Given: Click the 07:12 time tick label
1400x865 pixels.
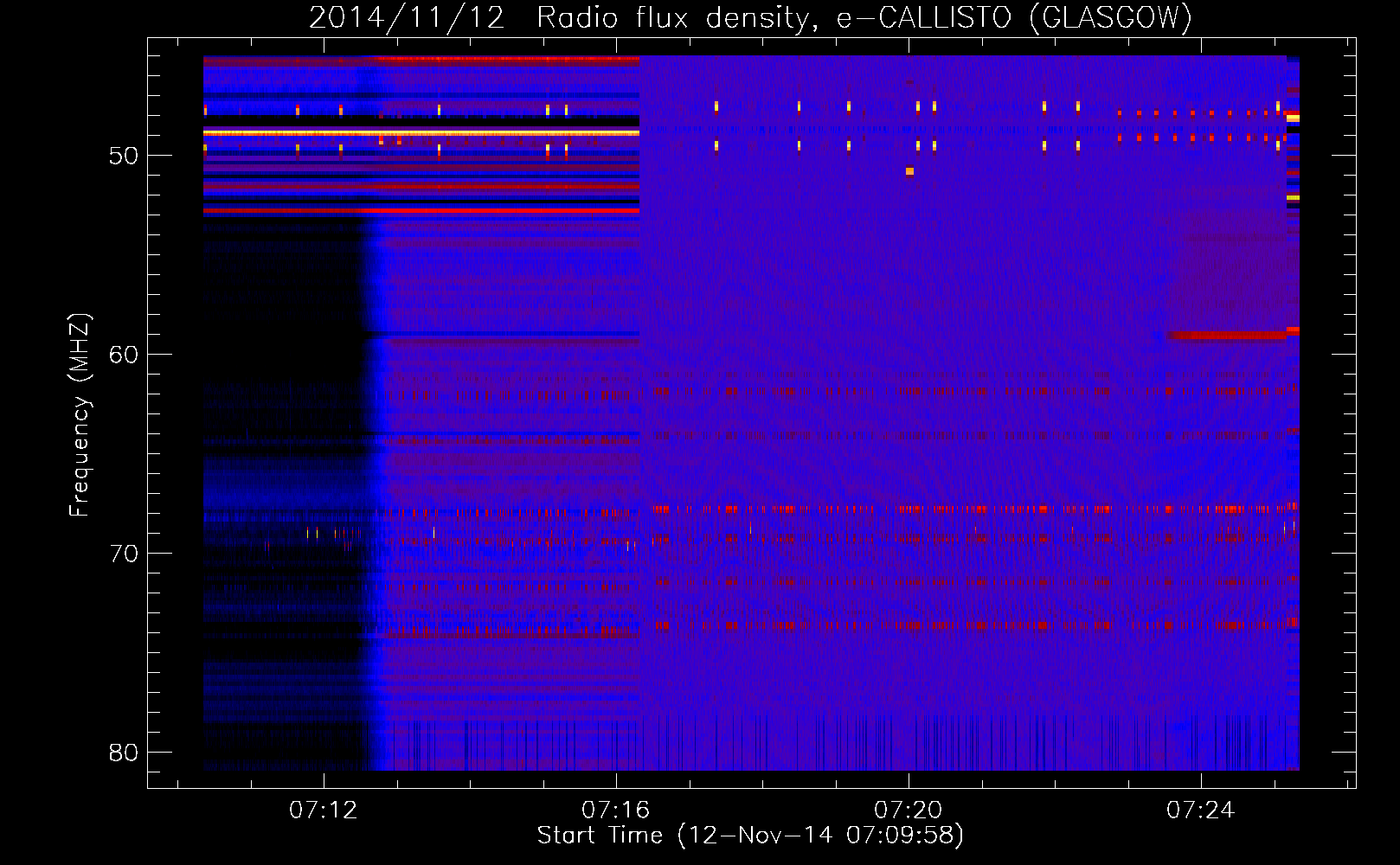Looking at the screenshot, I should 324,811.
